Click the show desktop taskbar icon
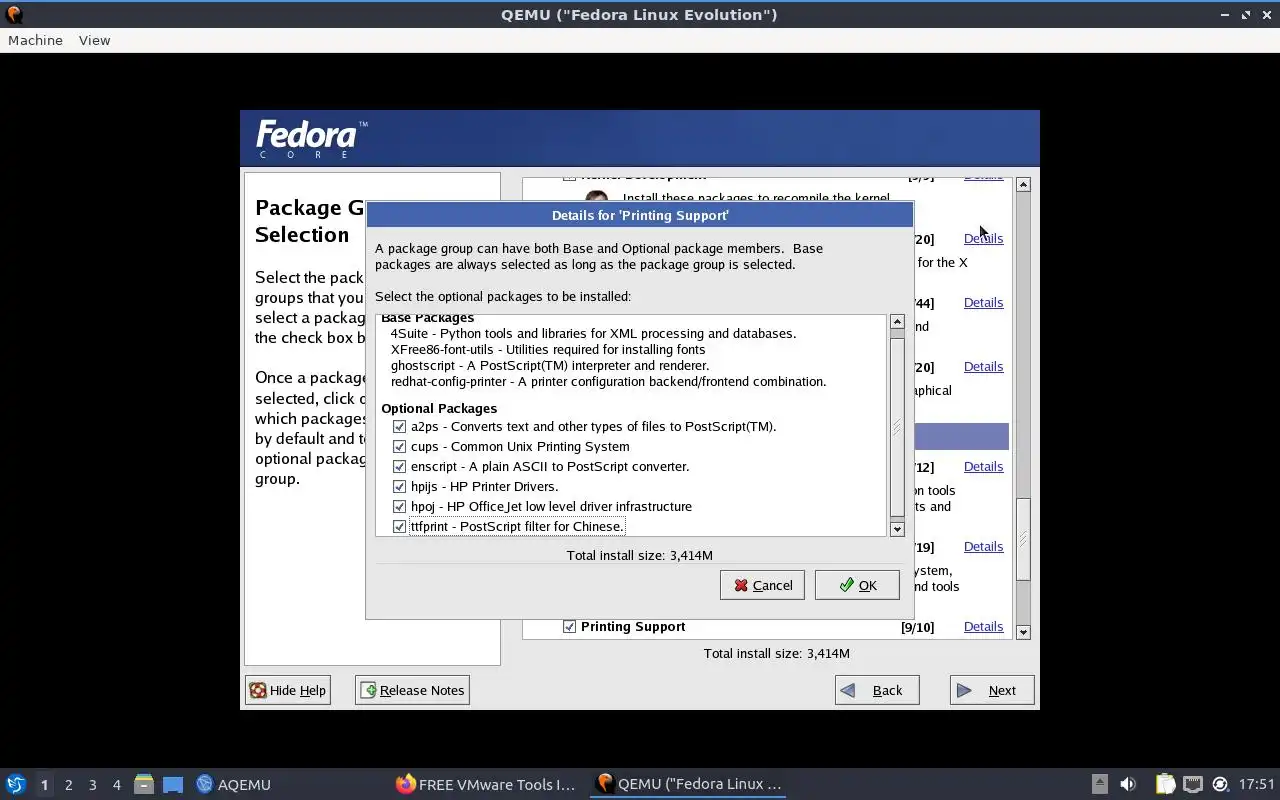The width and height of the screenshot is (1280, 800). pos(173,784)
